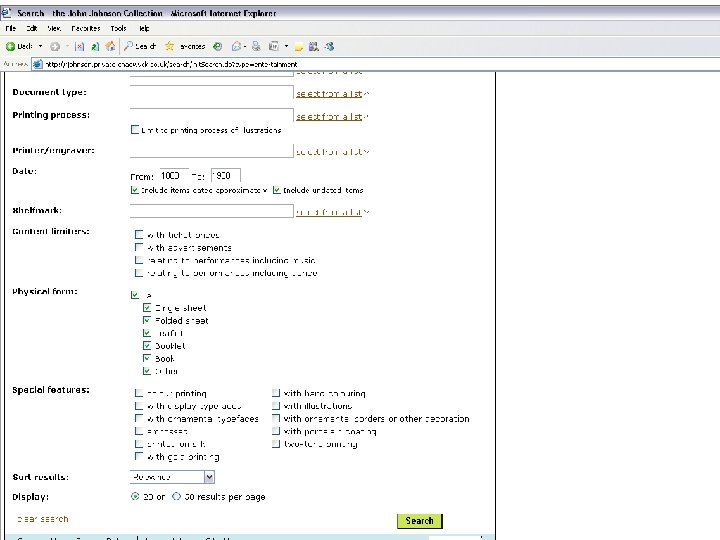Screen dimensions: 720x540
Task: Click the History toolbar icon
Action: pos(218,46)
